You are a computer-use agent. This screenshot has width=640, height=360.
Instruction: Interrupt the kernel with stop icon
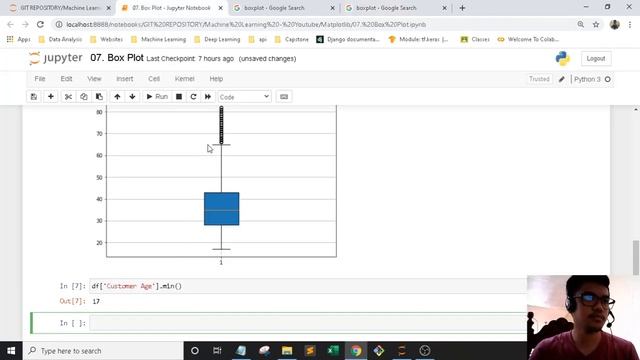[x=179, y=97]
